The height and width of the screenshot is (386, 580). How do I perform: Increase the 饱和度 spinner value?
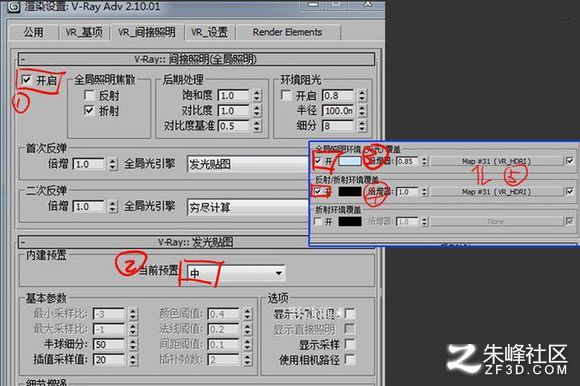pos(257,92)
